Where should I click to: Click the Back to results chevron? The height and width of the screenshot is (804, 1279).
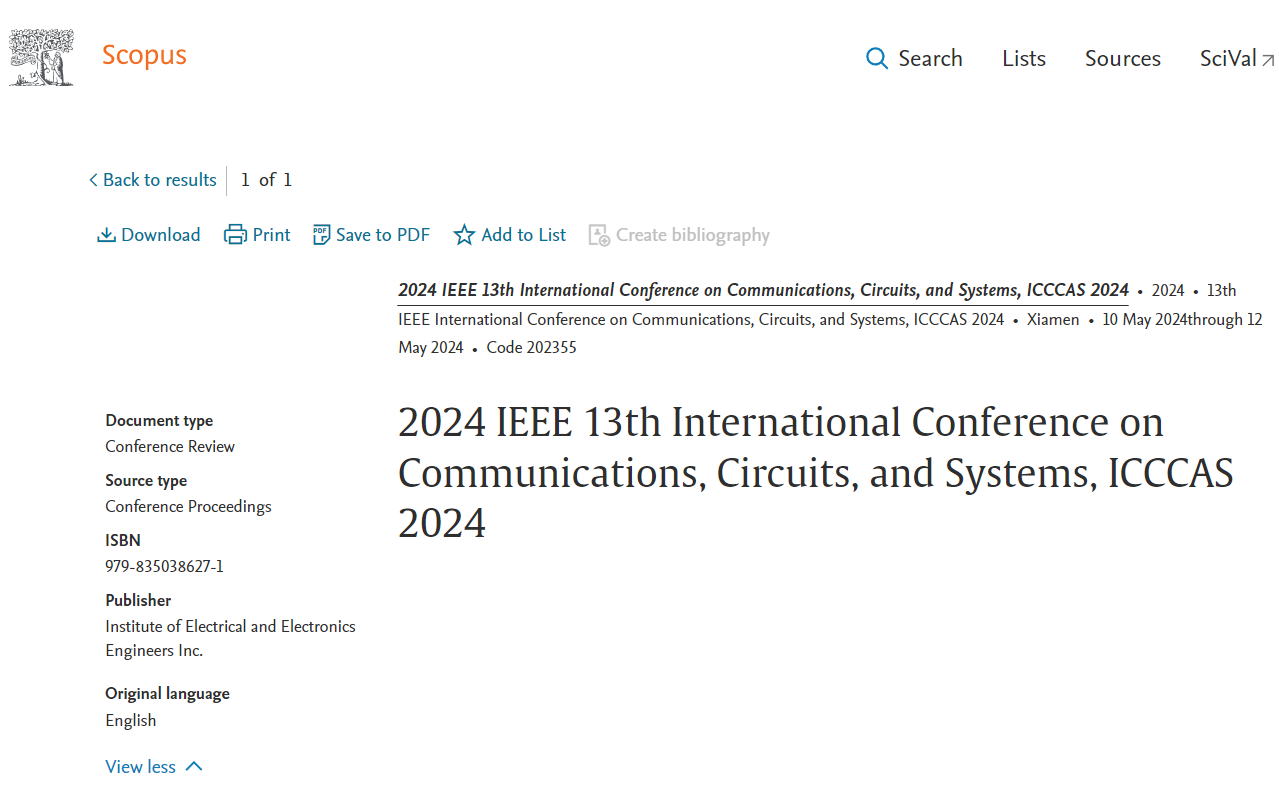point(93,180)
